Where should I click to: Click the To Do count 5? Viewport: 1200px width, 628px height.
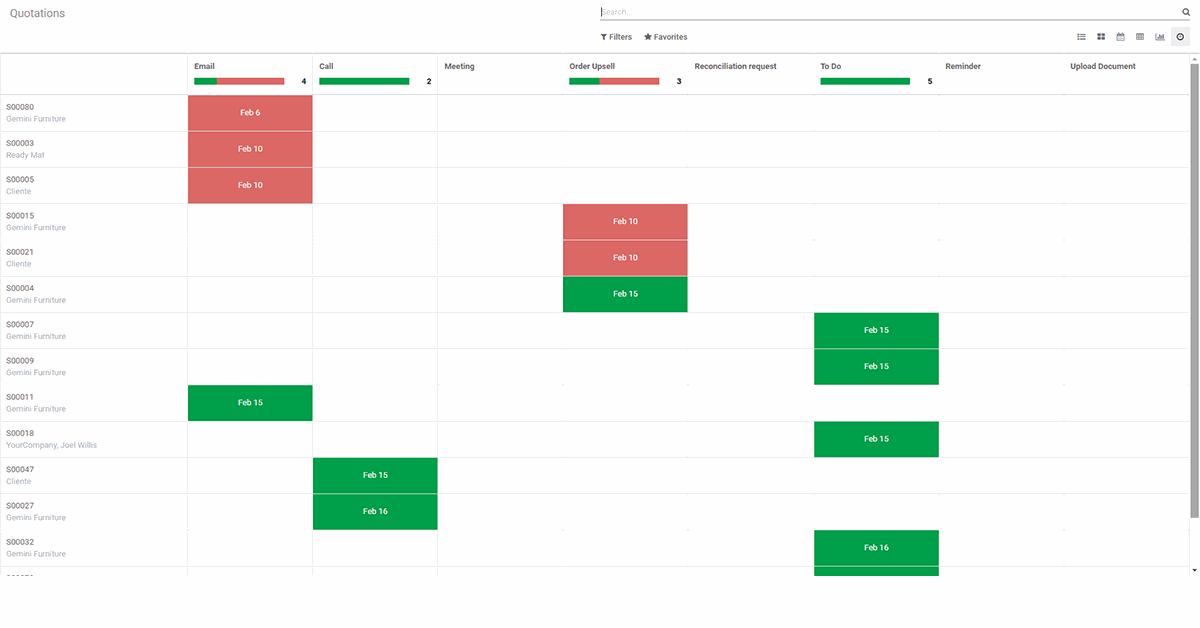930,81
